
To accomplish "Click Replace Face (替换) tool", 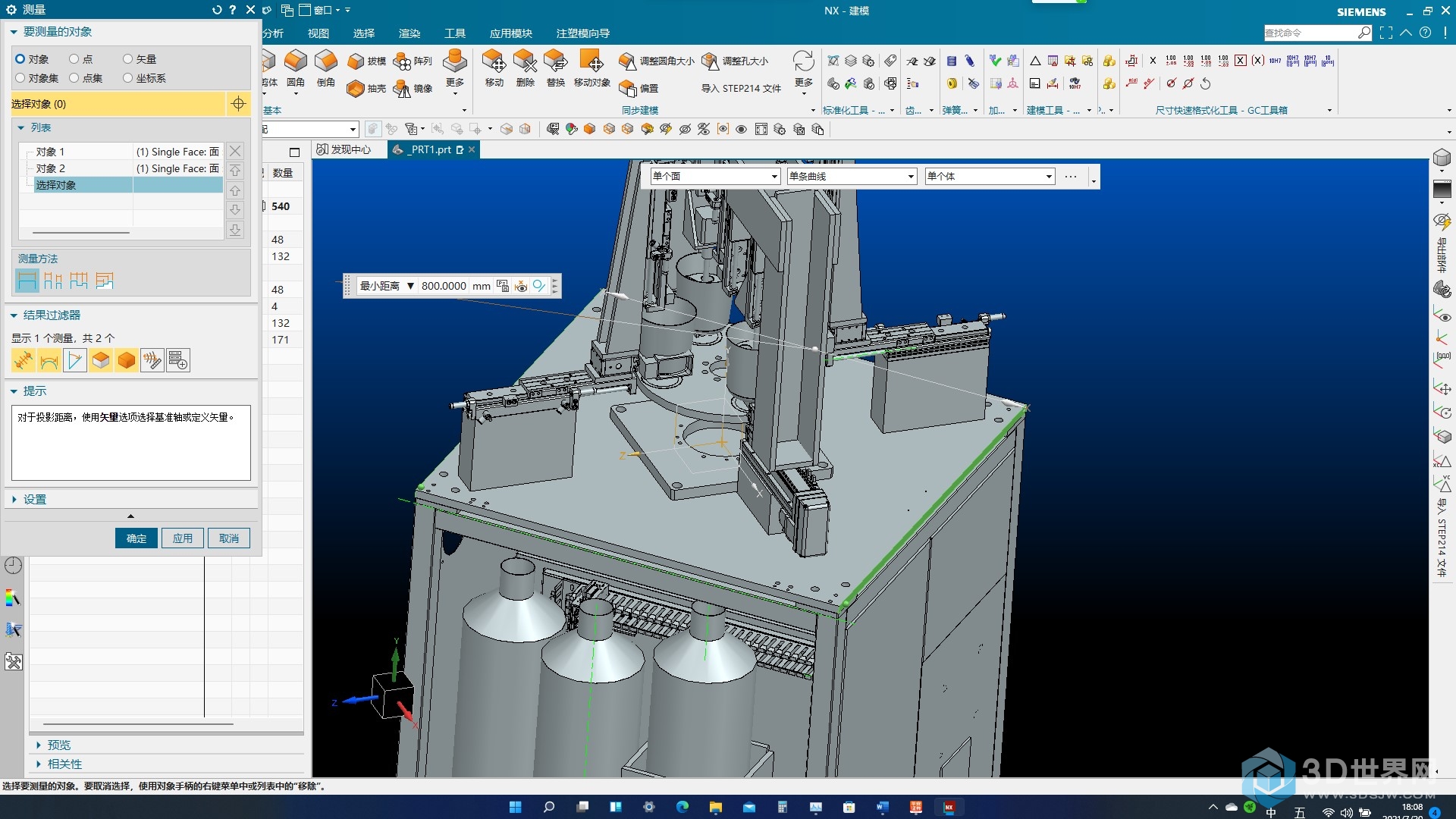I will [x=556, y=68].
